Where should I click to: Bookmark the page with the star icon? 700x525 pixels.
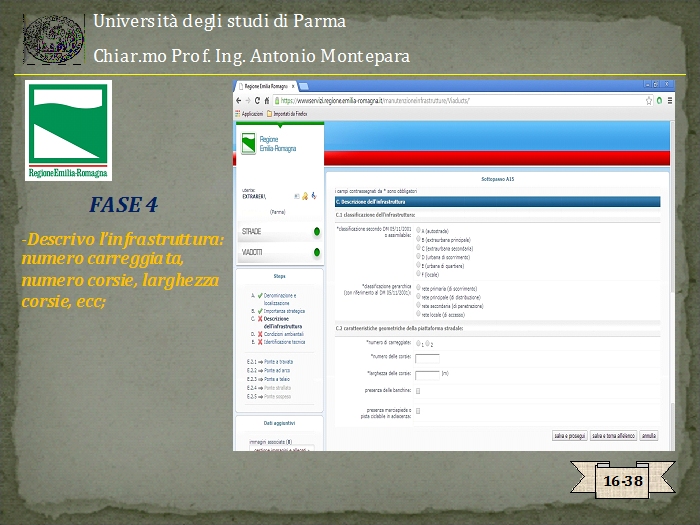tap(647, 101)
